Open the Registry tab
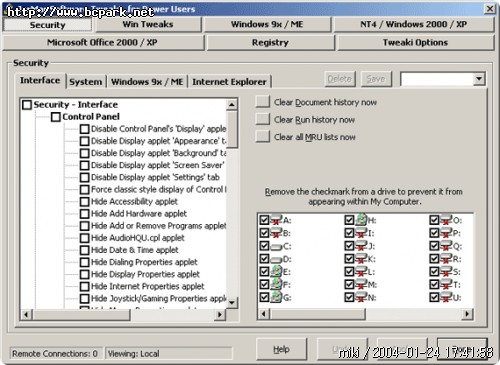This screenshot has width=500, height=365. pyautogui.click(x=270, y=43)
